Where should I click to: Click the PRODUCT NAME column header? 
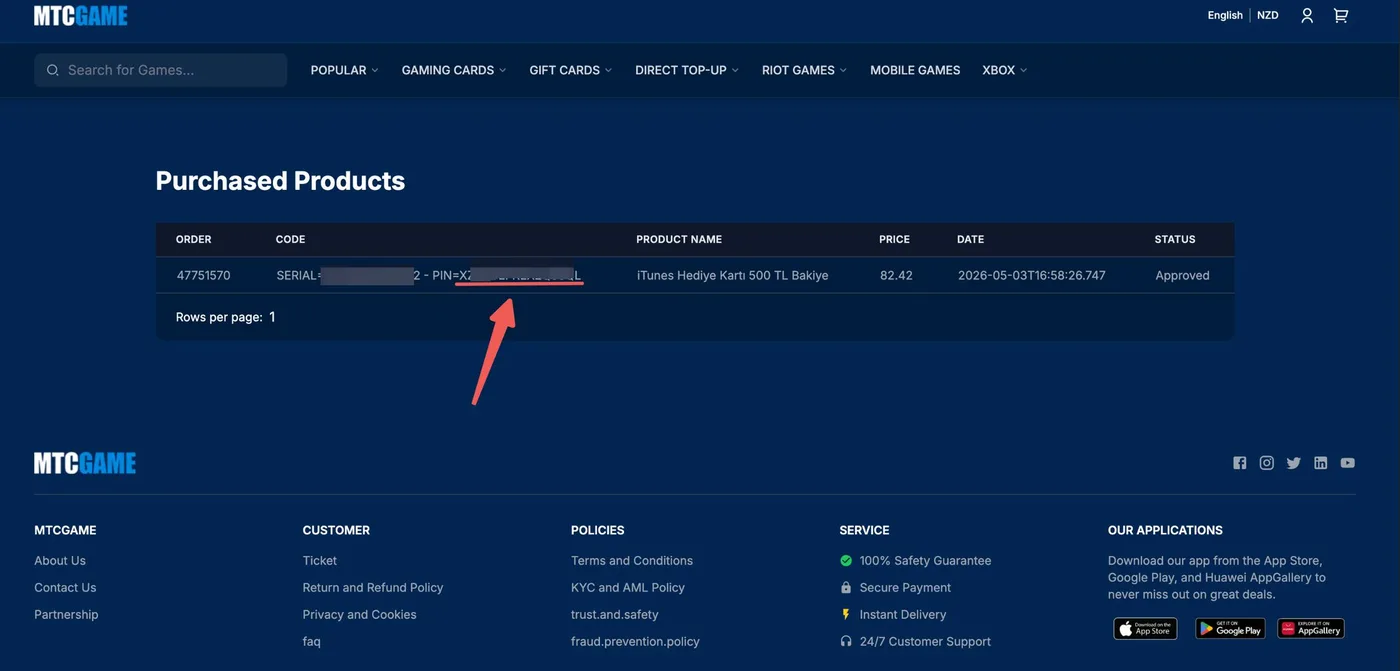click(x=679, y=240)
